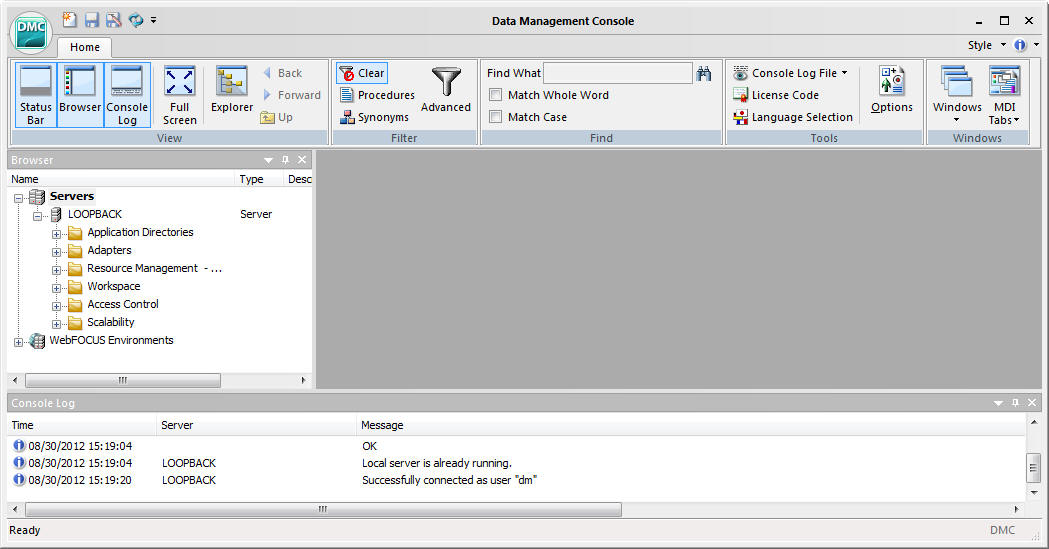The height and width of the screenshot is (549, 1049).
Task: Open the Console Log panel options dropdown arrow
Action: click(x=998, y=403)
